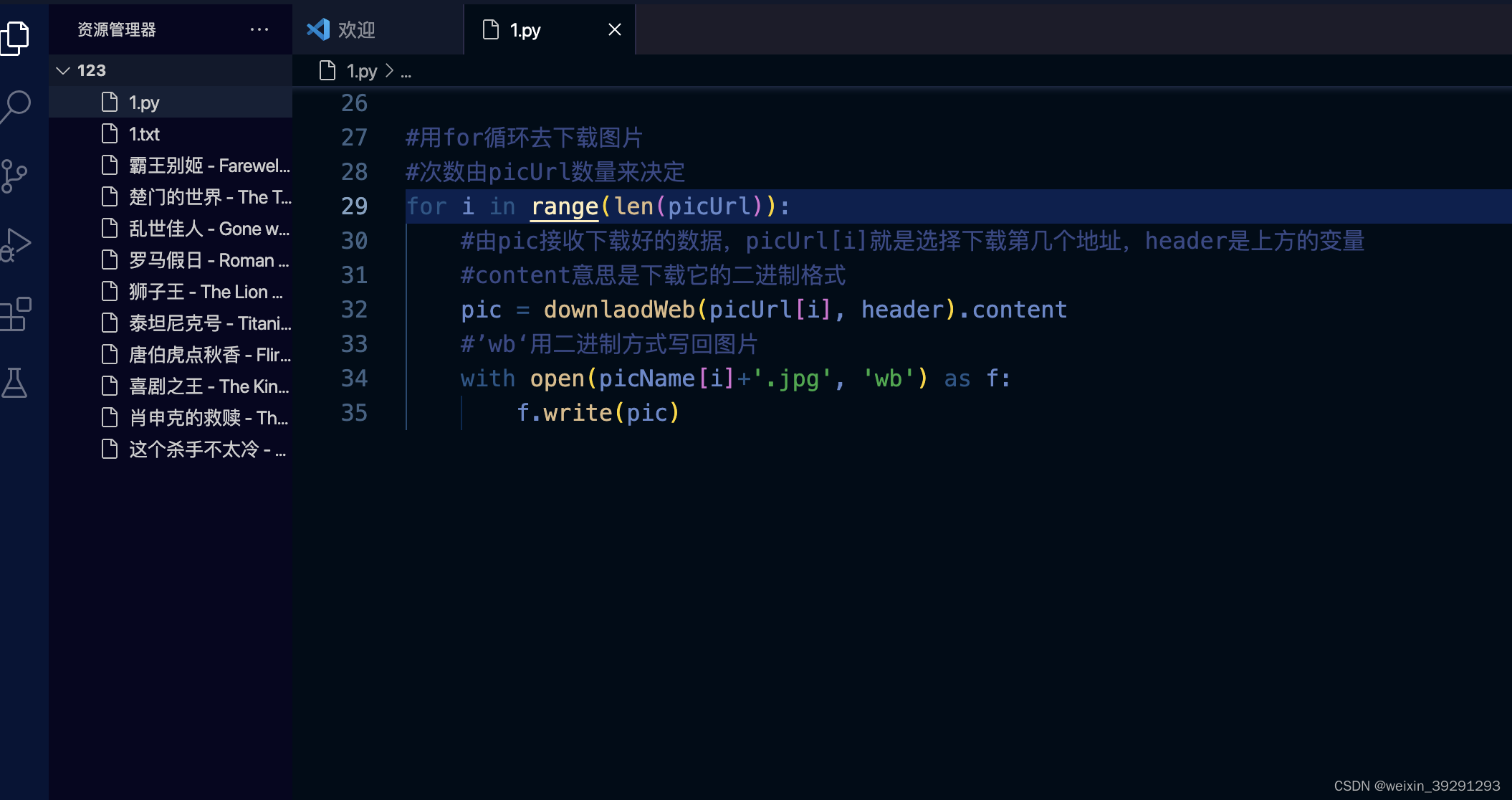The image size is (1512, 800).
Task: Open the 泰坦尼克号 - Titani... file
Action: [x=171, y=323]
